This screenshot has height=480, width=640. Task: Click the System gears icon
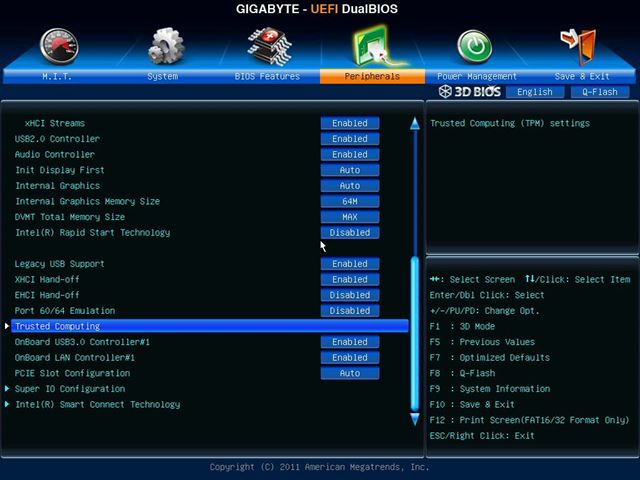(x=165, y=45)
